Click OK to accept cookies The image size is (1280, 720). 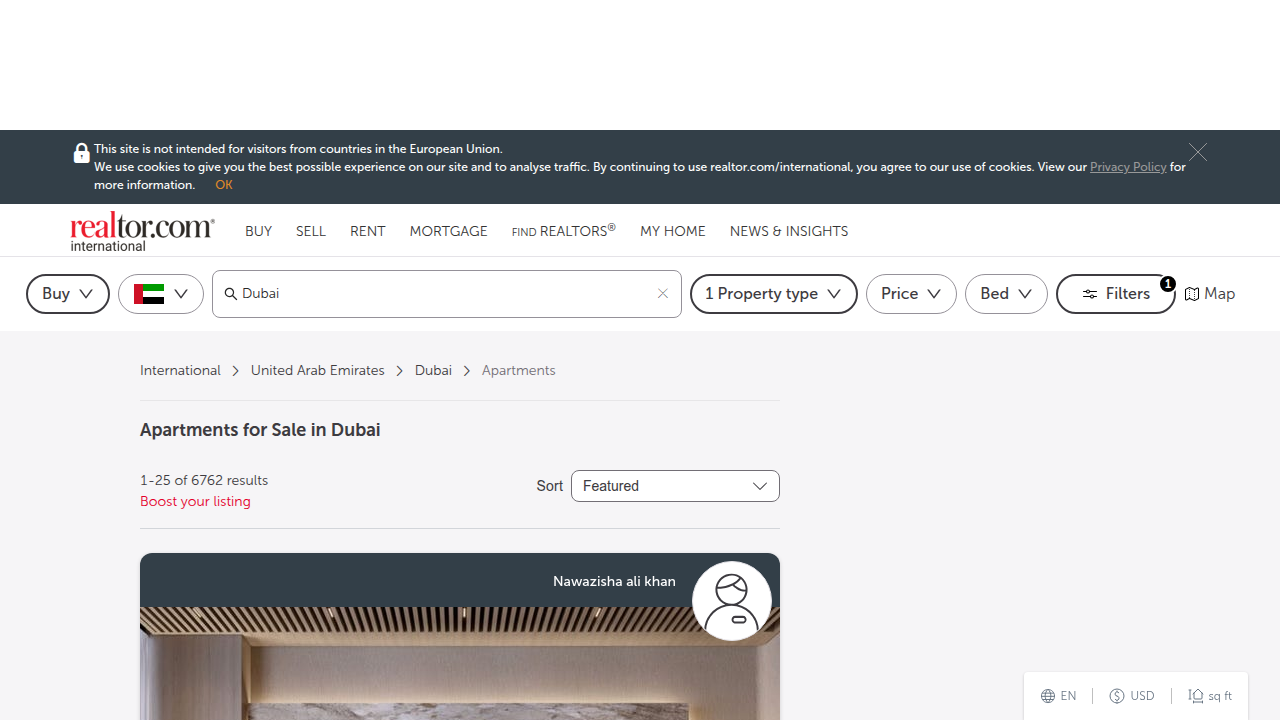point(224,185)
